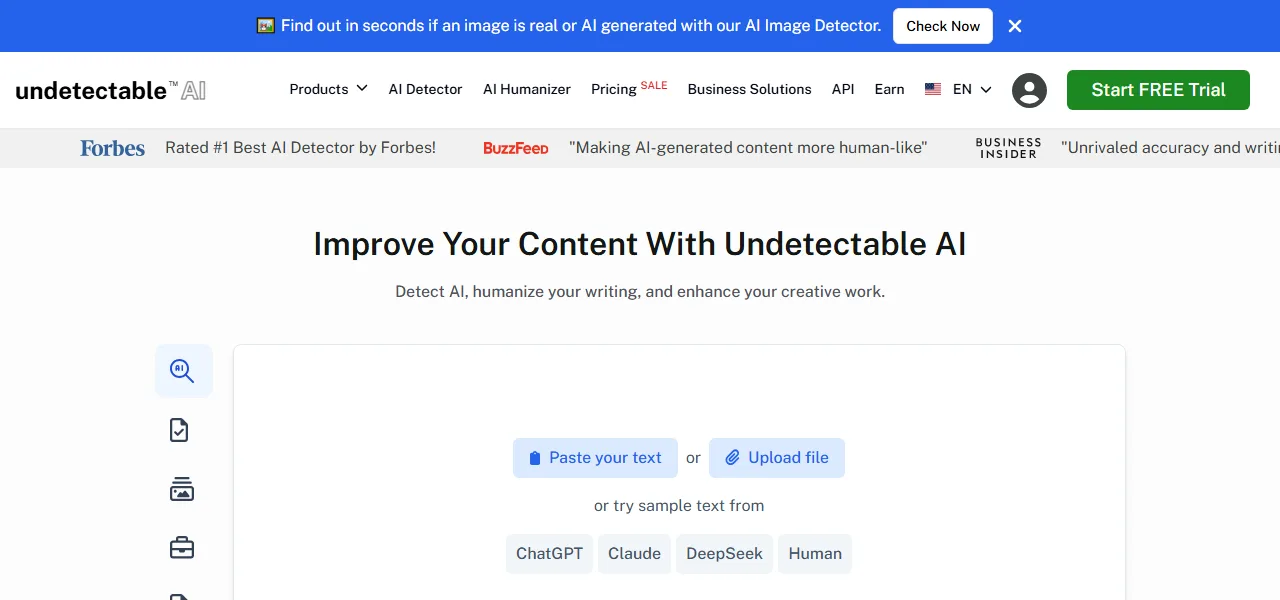Image resolution: width=1280 pixels, height=600 pixels.
Task: Open AI Humanizer in the navigation
Action: click(x=527, y=89)
